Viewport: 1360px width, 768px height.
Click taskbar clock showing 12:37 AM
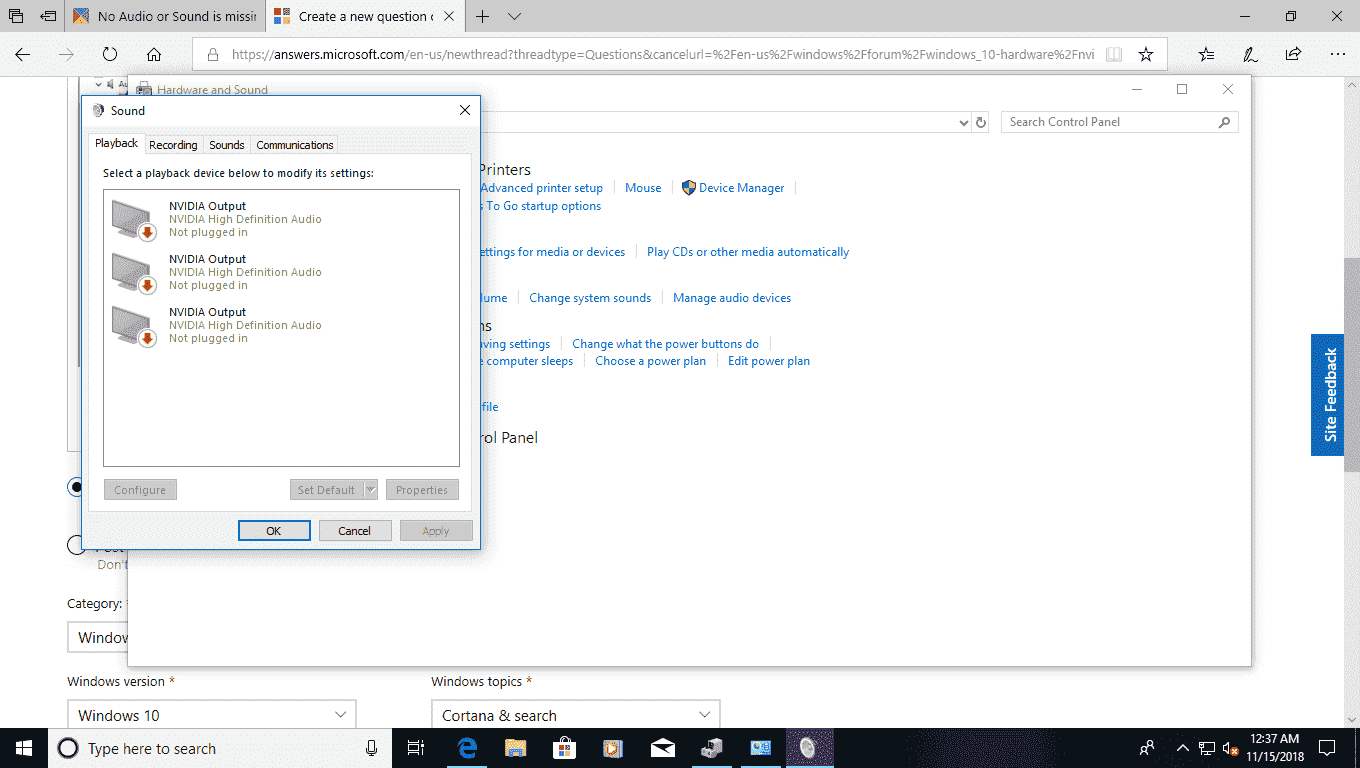pyautogui.click(x=1274, y=748)
